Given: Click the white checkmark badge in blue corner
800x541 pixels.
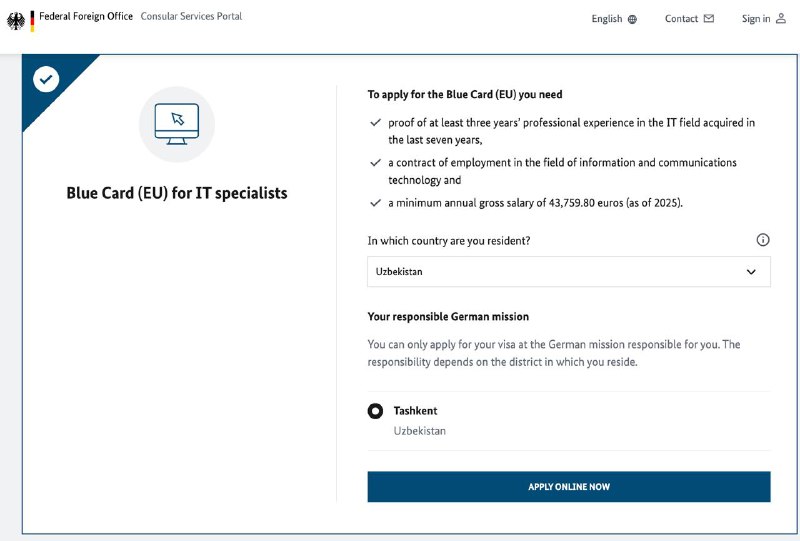Looking at the screenshot, I should pyautogui.click(x=46, y=79).
